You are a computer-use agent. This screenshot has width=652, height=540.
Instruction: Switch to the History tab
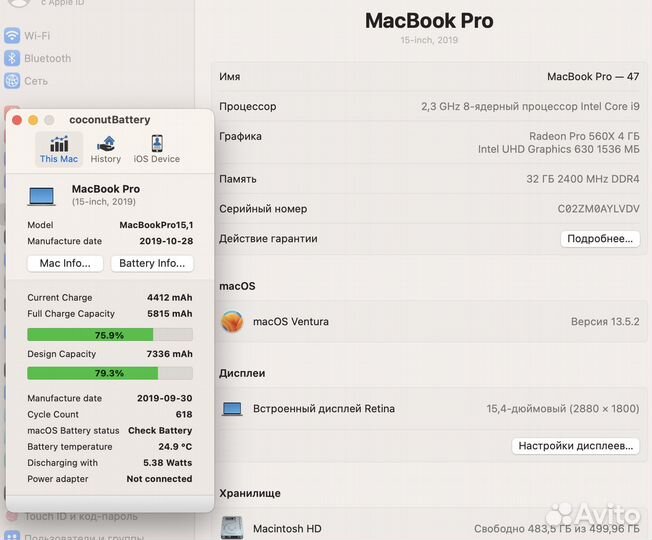[106, 150]
